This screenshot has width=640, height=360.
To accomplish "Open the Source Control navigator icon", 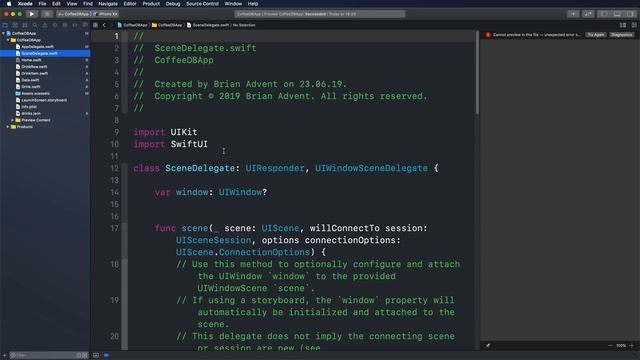I will point(15,25).
